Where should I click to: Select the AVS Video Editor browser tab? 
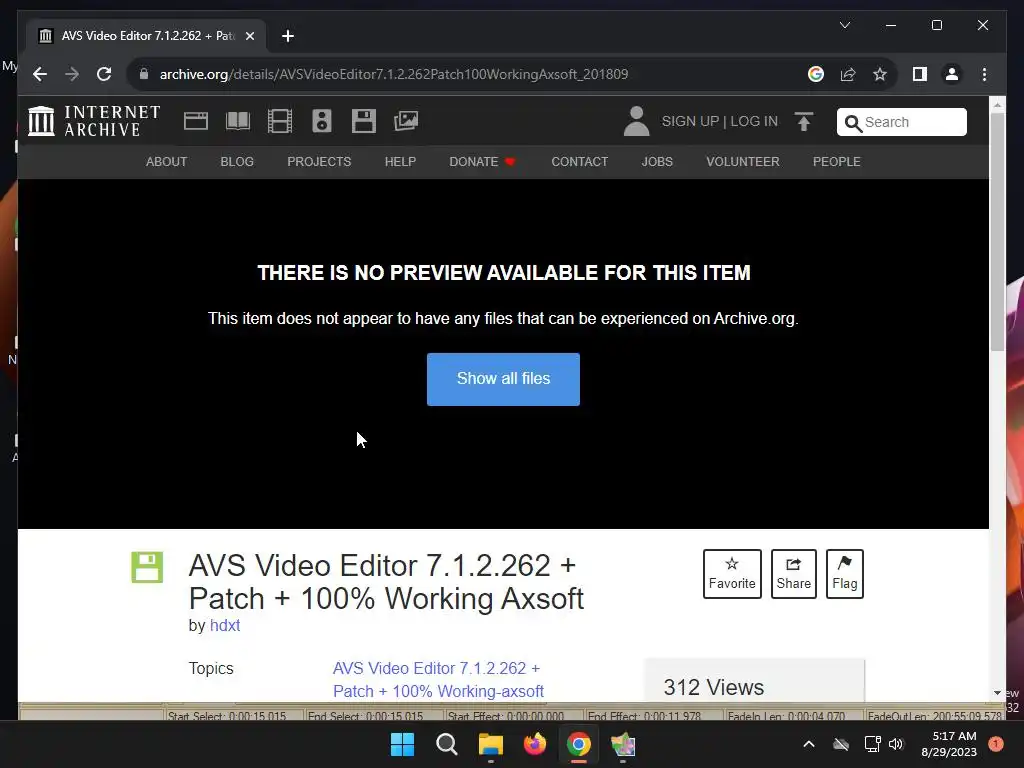click(146, 36)
